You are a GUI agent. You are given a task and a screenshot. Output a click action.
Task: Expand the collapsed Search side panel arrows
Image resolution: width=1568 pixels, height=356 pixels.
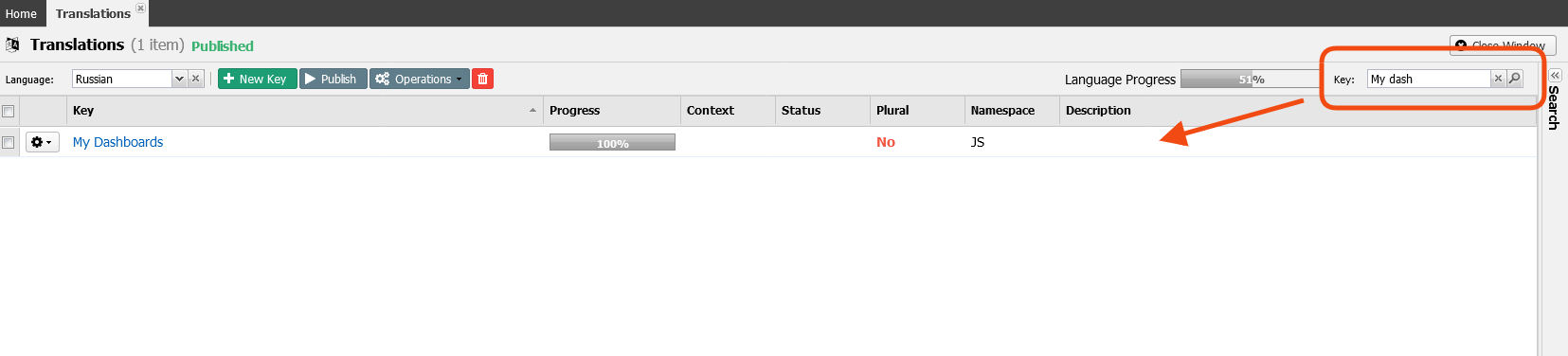coord(1555,75)
